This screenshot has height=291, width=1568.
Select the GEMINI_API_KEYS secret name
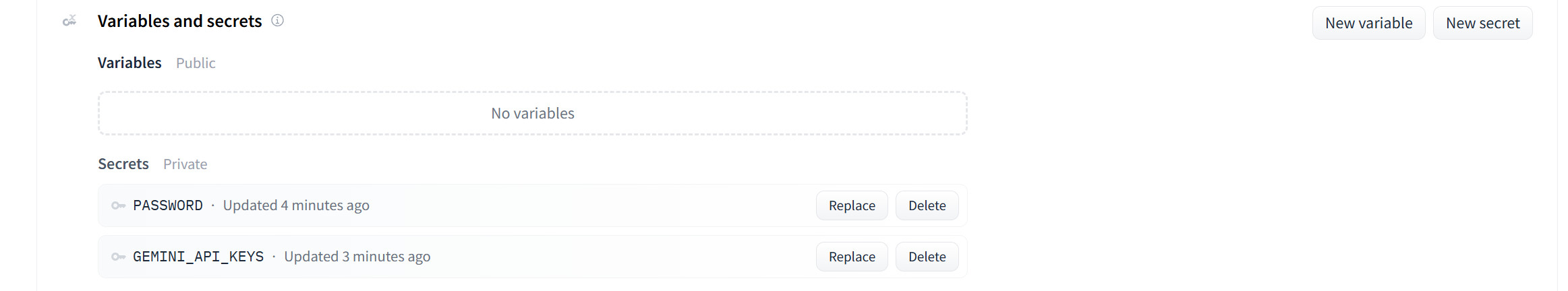tap(198, 257)
